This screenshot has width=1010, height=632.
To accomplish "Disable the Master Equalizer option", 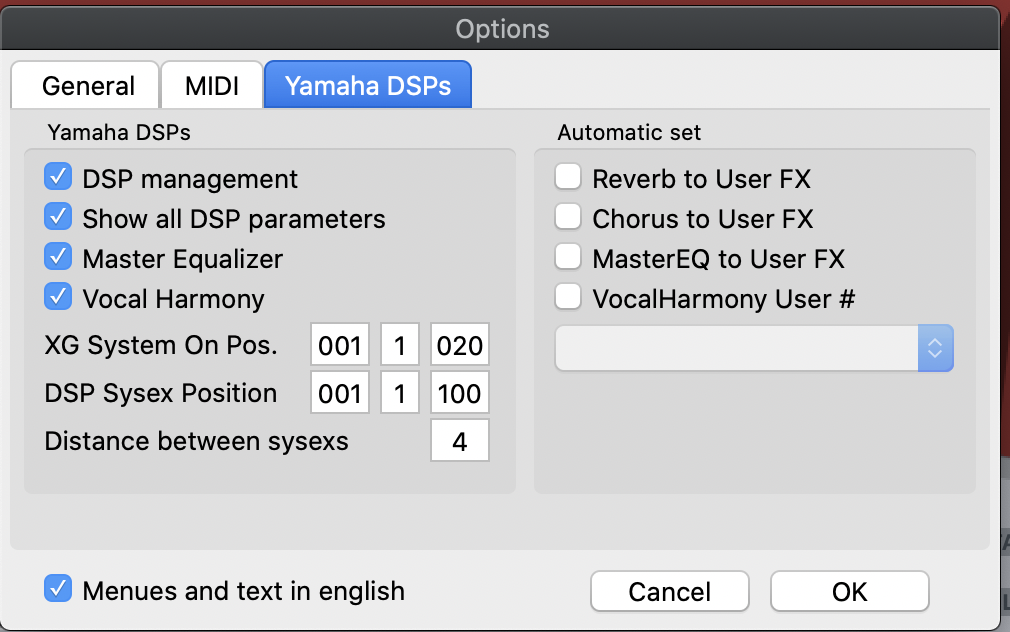I will (x=58, y=256).
